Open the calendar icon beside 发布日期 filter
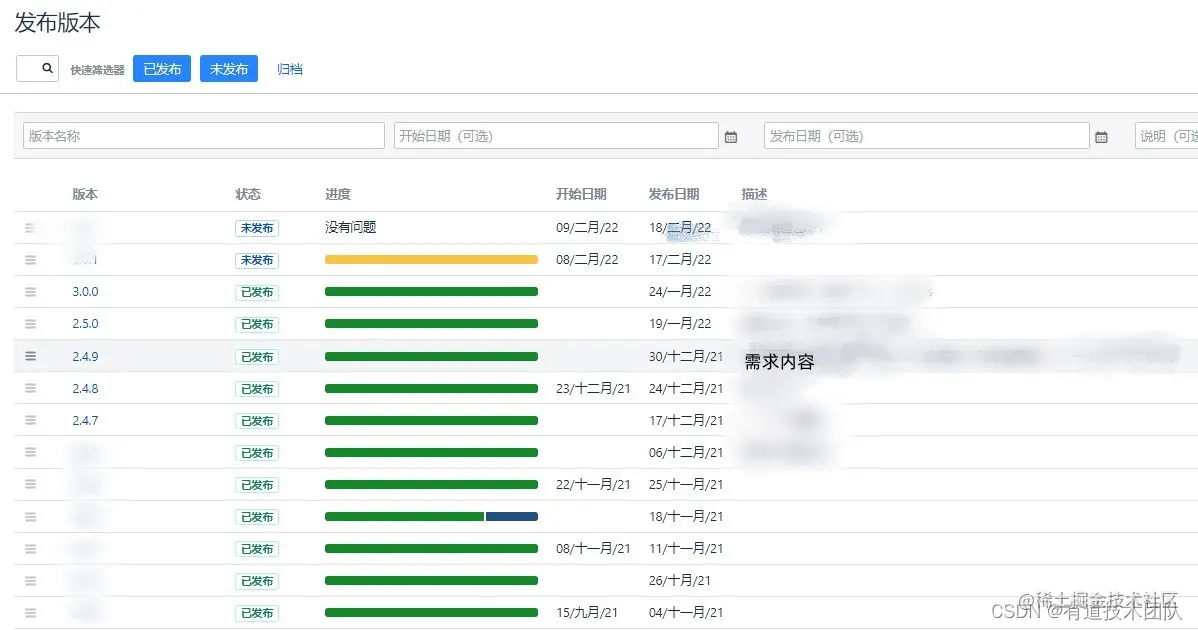Viewport: 1198px width, 630px height. tap(1102, 135)
